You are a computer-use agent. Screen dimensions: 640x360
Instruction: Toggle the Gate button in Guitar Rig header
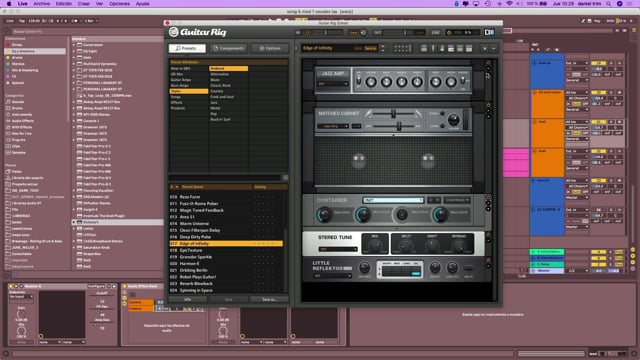[353, 32]
